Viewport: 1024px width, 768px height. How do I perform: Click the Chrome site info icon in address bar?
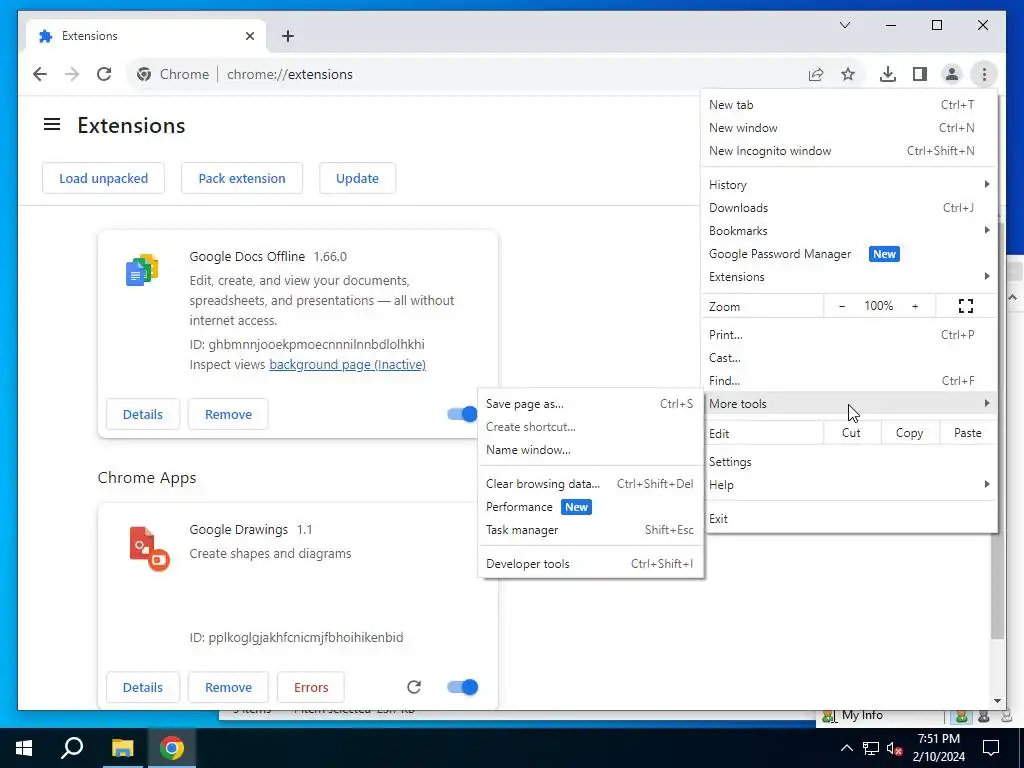click(x=144, y=74)
